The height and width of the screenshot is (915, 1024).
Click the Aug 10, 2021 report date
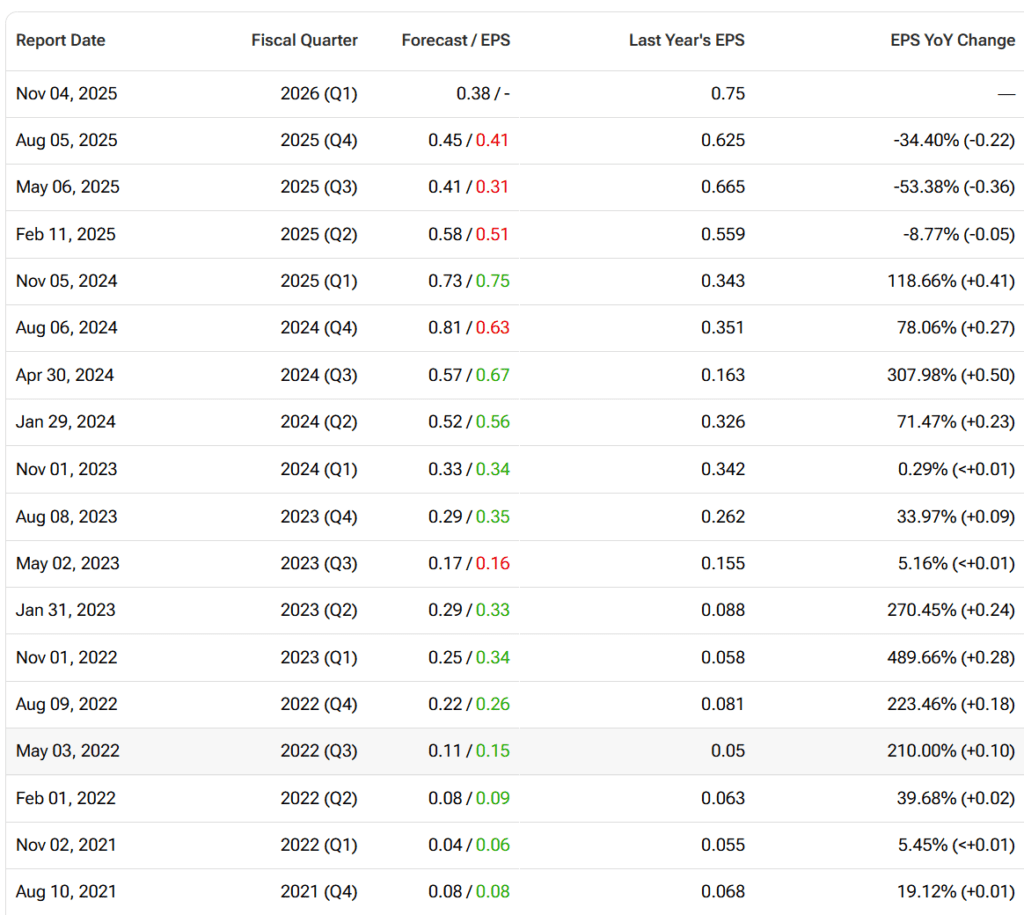[x=66, y=892]
